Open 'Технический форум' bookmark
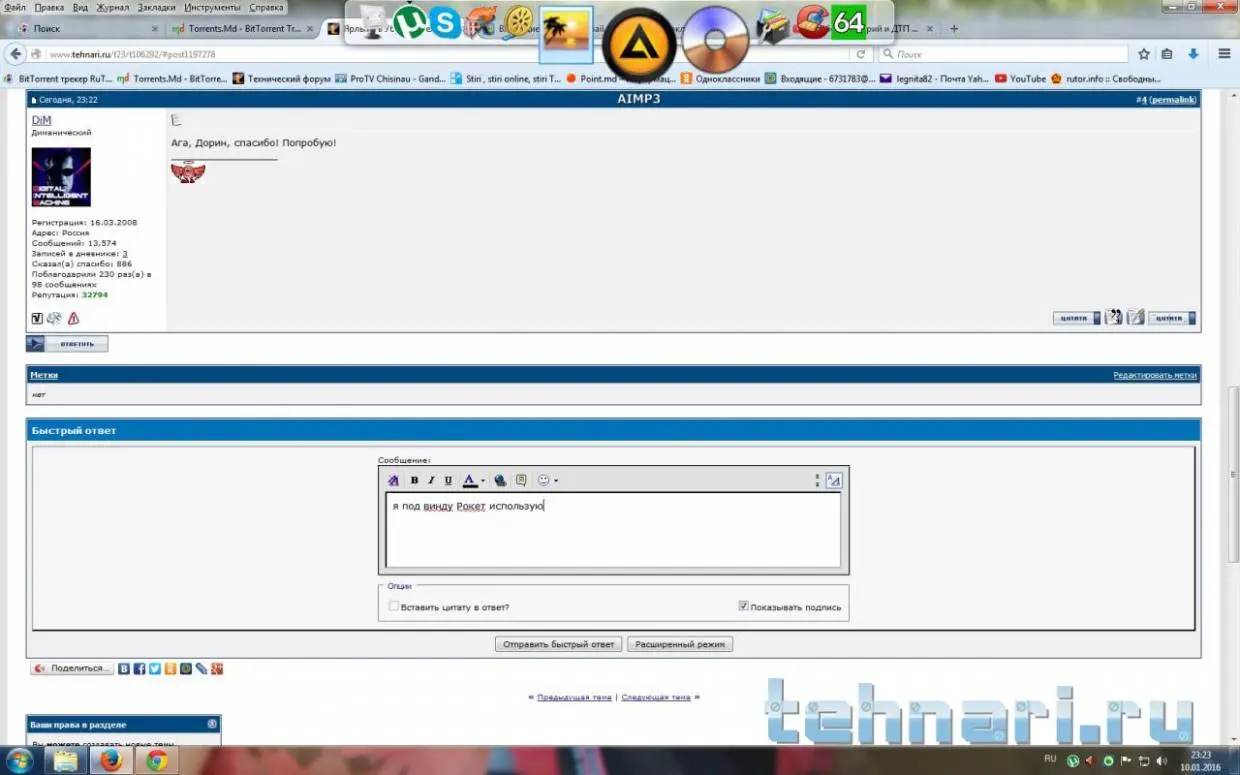The height and width of the screenshot is (775, 1240). pyautogui.click(x=281, y=78)
